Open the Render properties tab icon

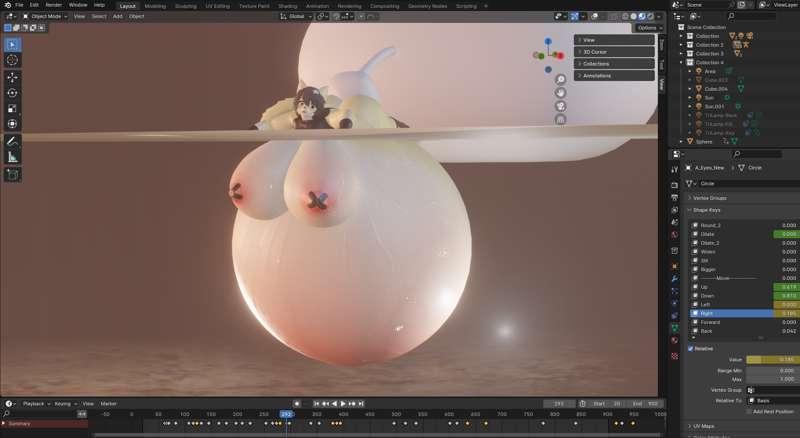point(674,185)
